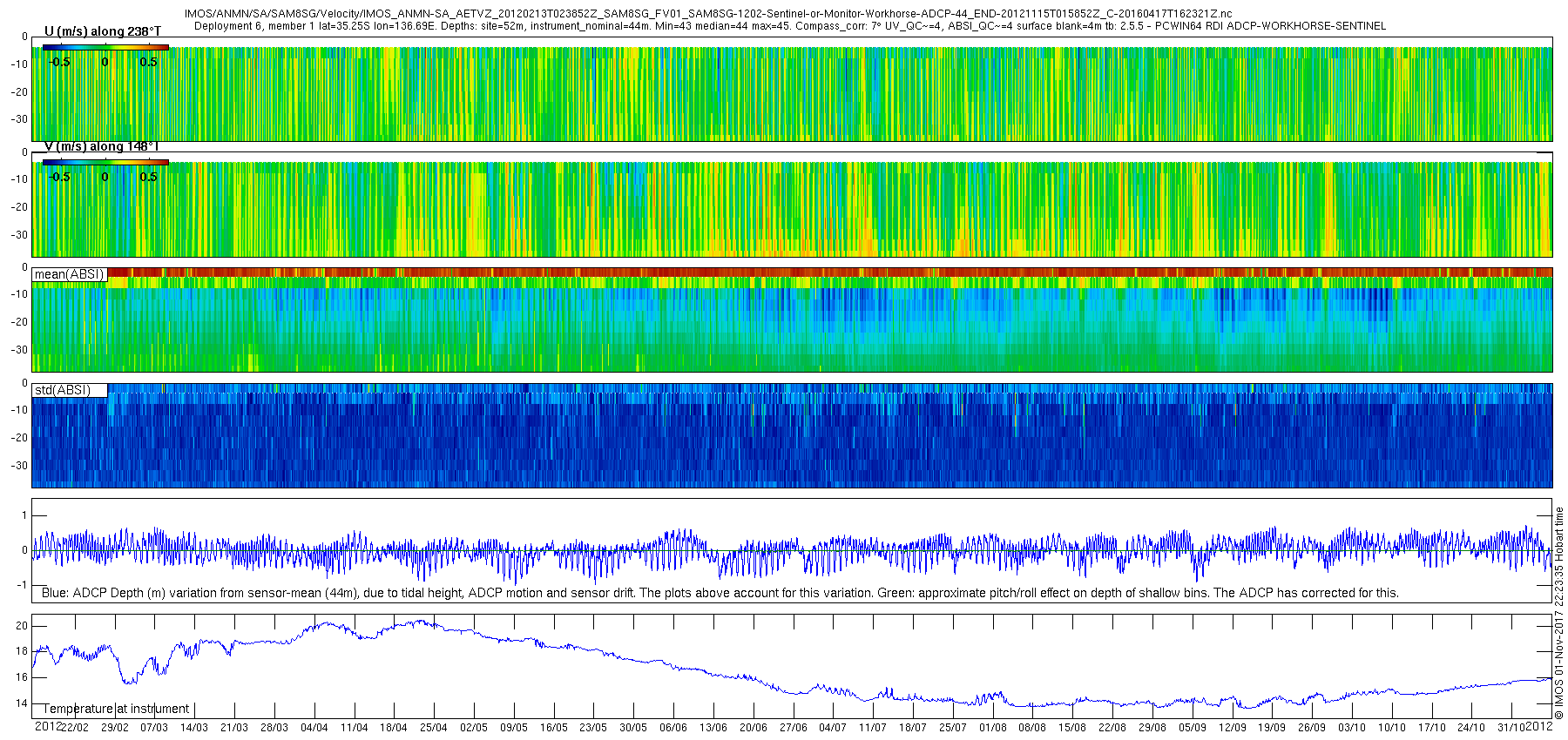Select the 'V (m/s) along 148°T' label
Image resolution: width=1568 pixels, height=740 pixels.
pos(102,147)
